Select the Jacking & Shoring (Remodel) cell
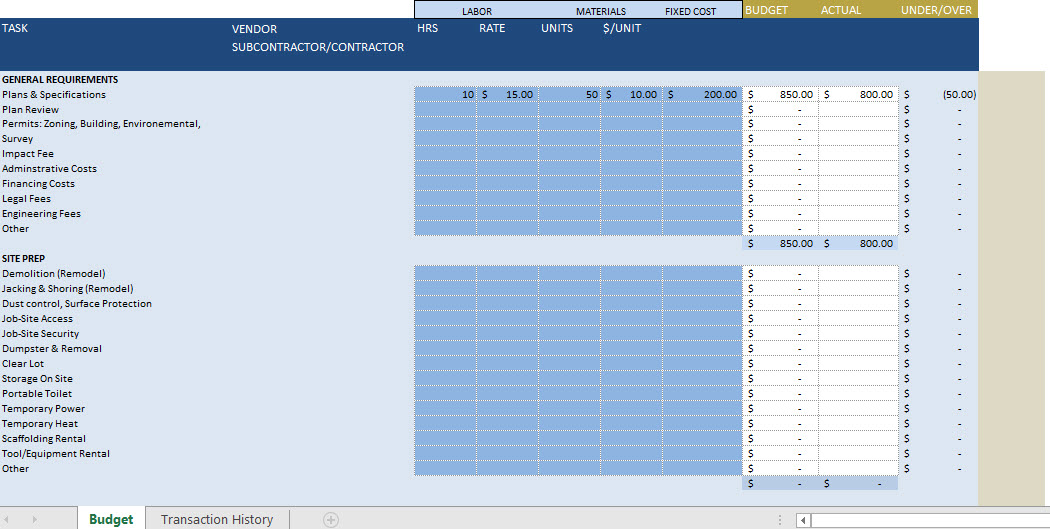 coord(68,289)
